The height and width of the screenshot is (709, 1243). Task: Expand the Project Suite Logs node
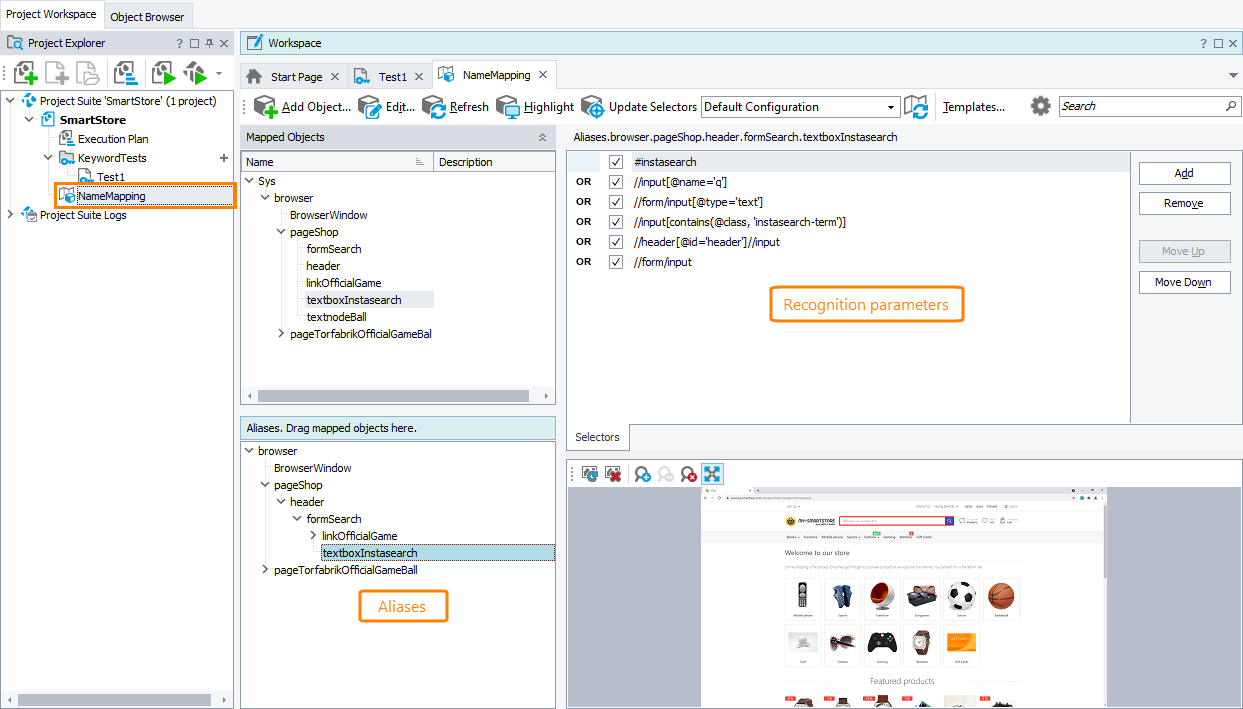tap(11, 215)
